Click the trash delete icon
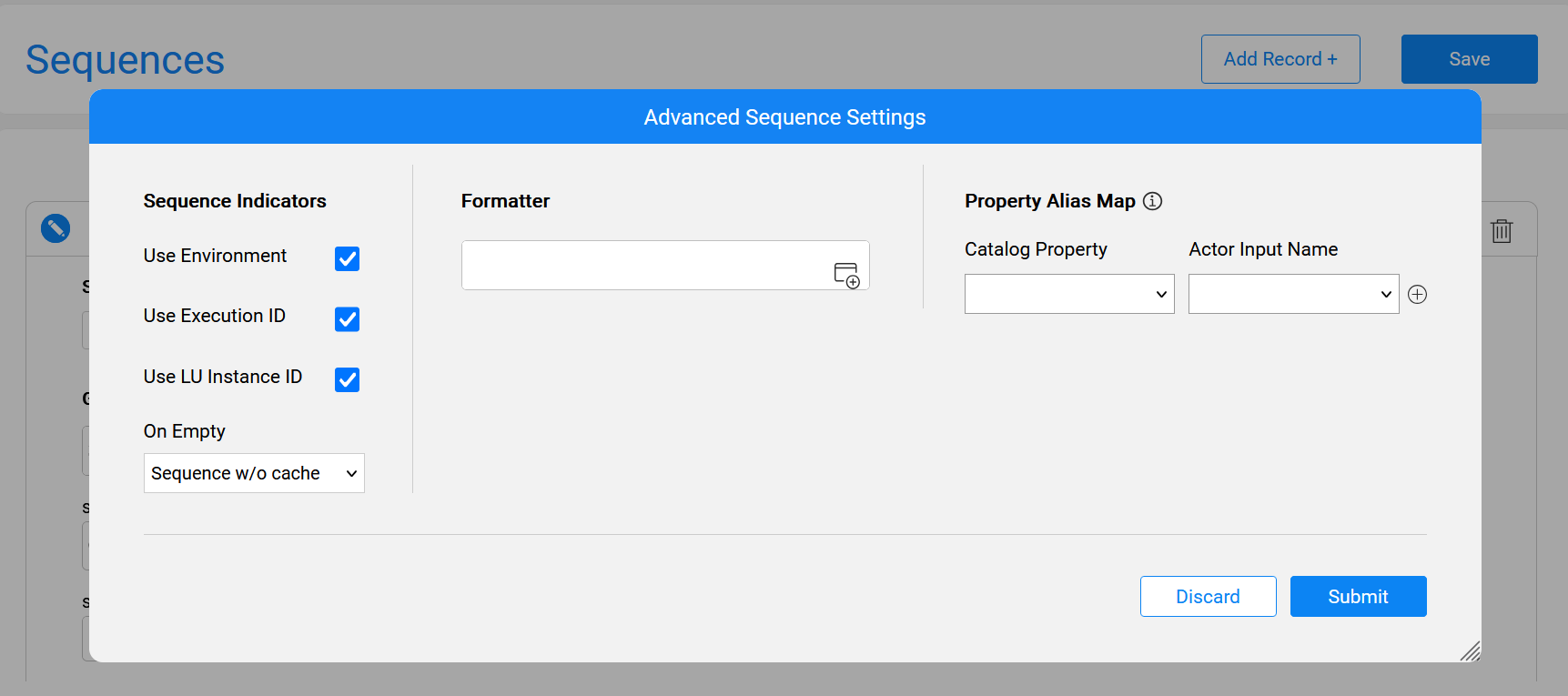 coord(1502,231)
